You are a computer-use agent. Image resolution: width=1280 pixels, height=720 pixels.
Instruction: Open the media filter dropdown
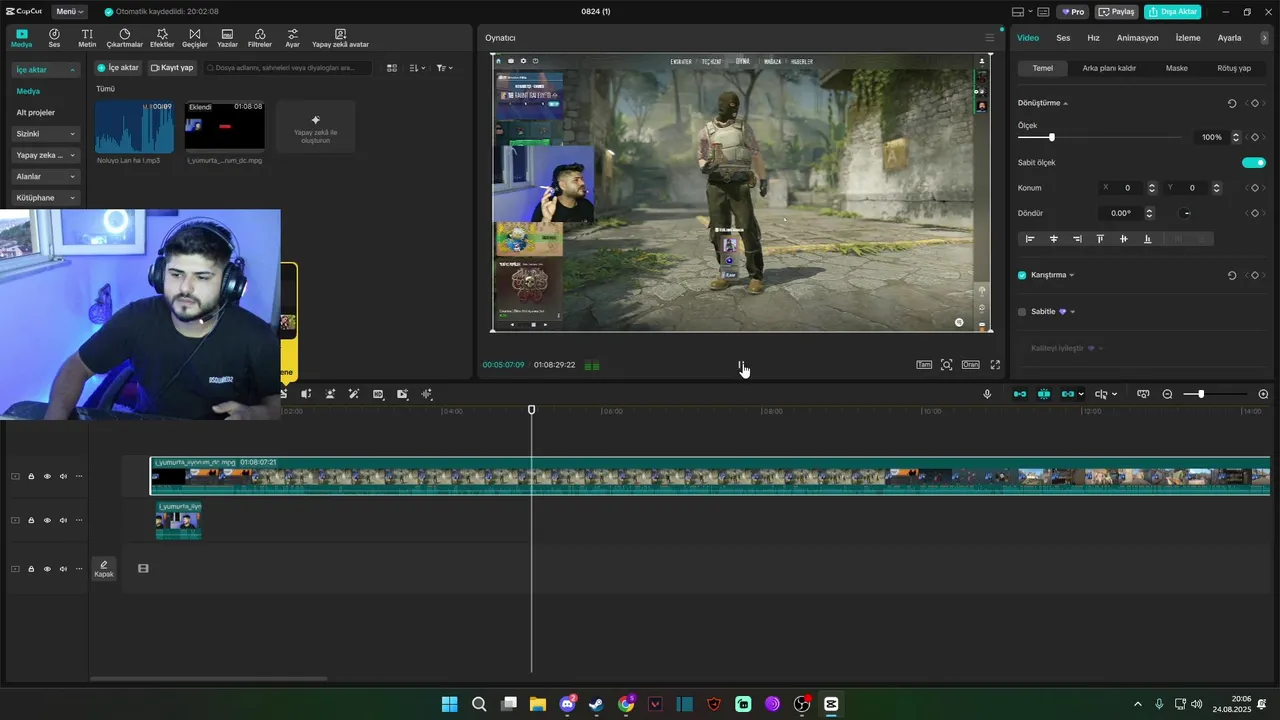click(444, 68)
